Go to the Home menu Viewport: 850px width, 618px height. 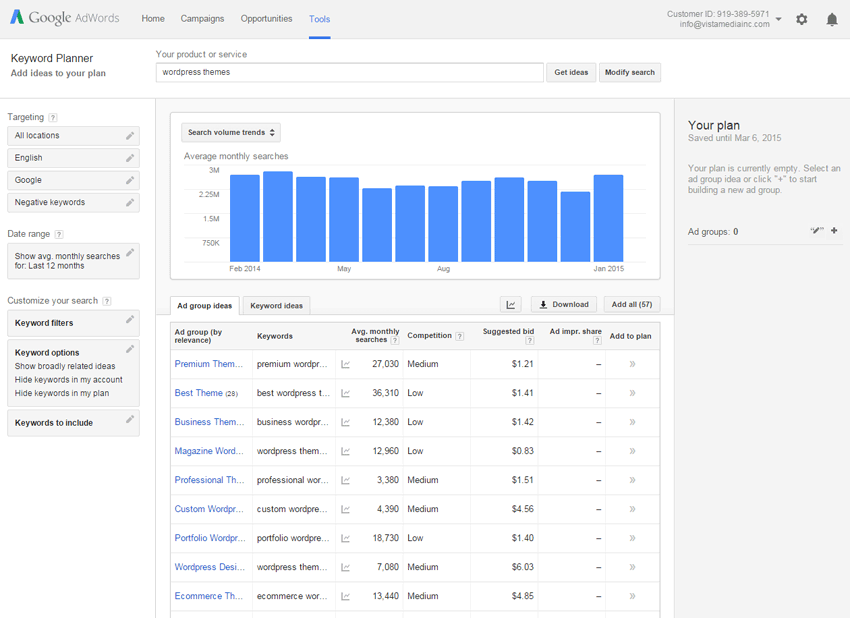pyautogui.click(x=153, y=18)
